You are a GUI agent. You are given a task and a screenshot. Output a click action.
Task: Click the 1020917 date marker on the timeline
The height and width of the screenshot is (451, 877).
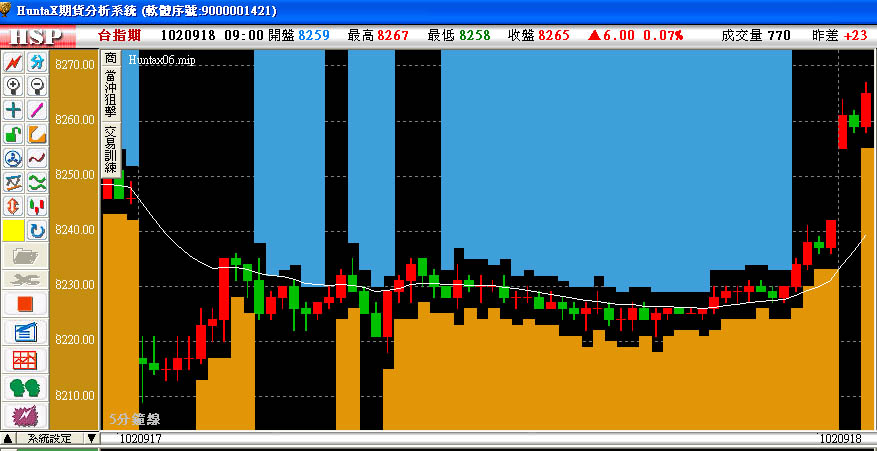pyautogui.click(x=140, y=439)
